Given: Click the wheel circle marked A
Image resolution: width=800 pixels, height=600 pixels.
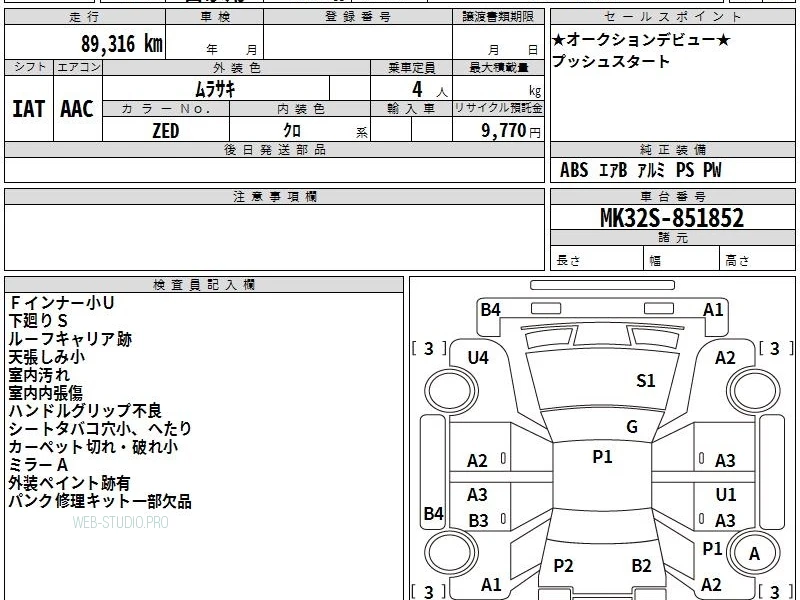Looking at the screenshot, I should pyautogui.click(x=755, y=554).
